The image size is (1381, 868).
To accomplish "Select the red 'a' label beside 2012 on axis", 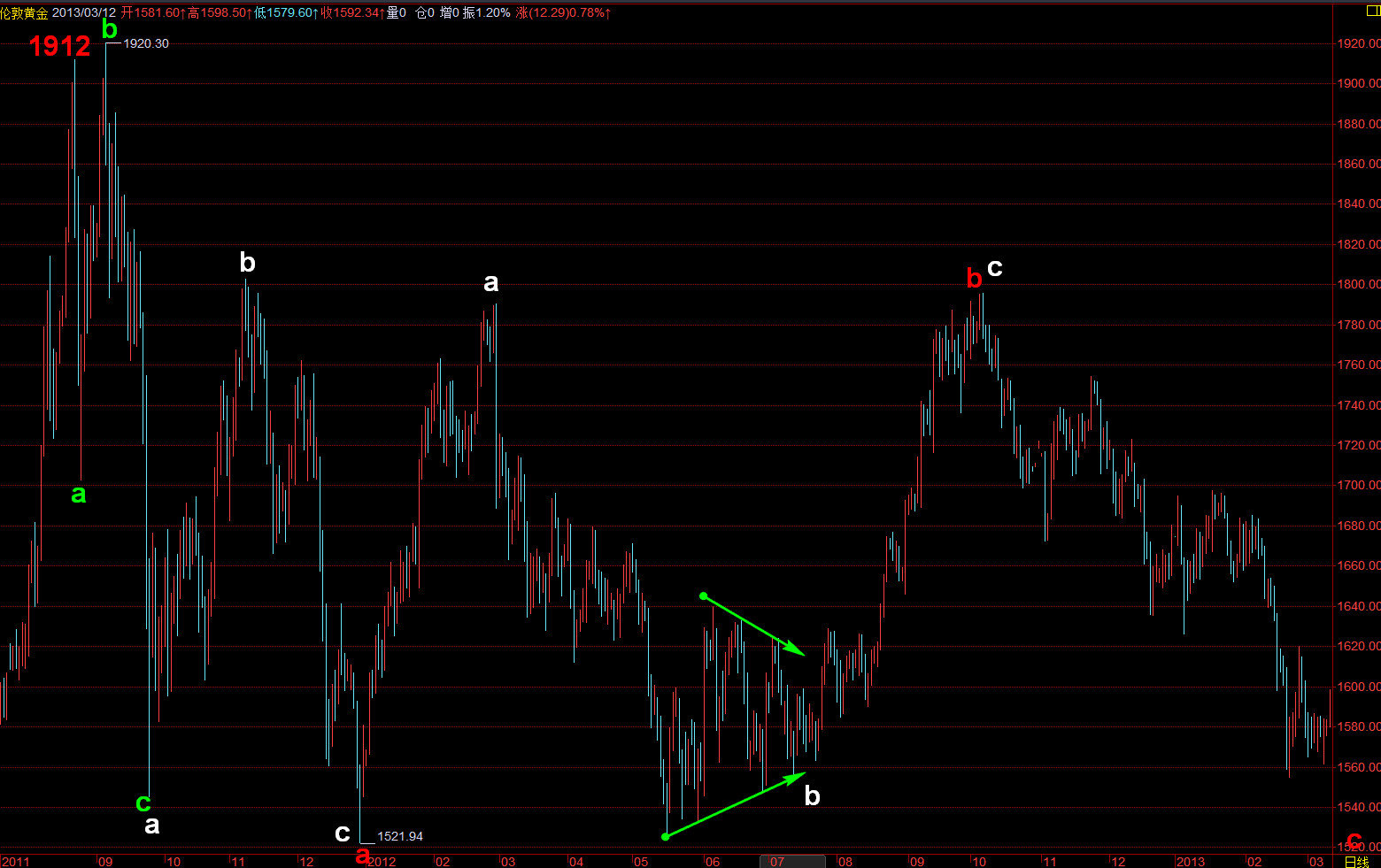I will (x=361, y=856).
